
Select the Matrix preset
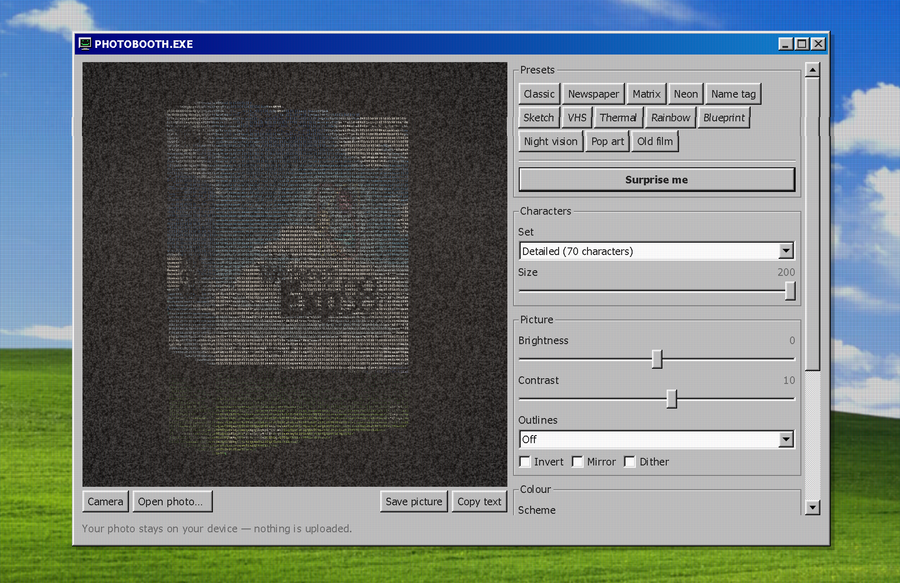pyautogui.click(x=646, y=94)
